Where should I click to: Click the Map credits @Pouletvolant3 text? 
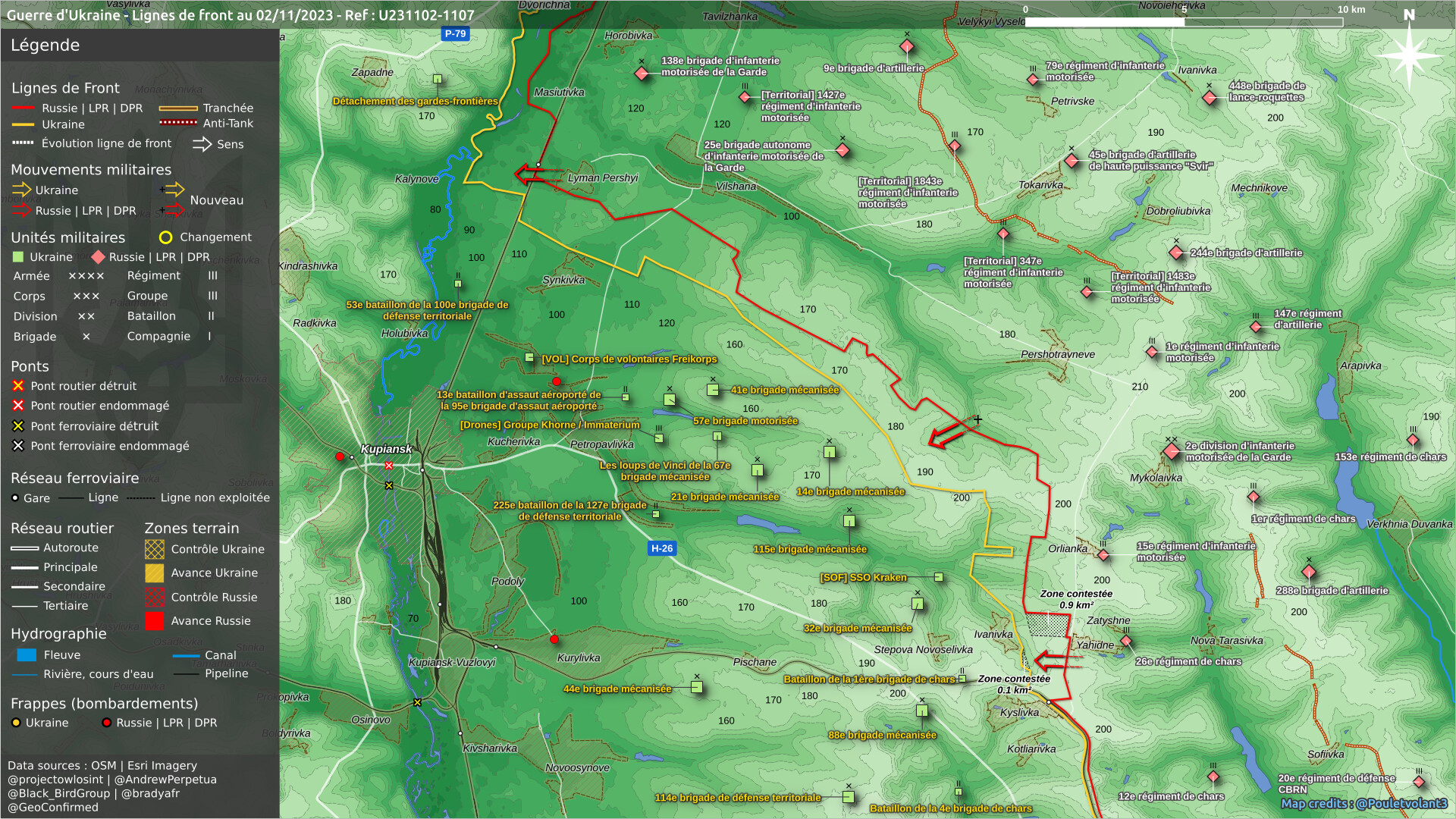1363,803
